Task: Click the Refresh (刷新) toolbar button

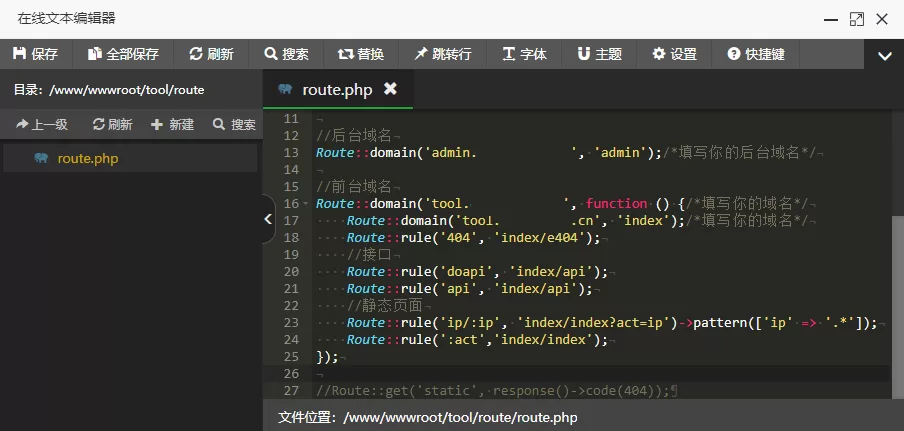Action: [211, 54]
